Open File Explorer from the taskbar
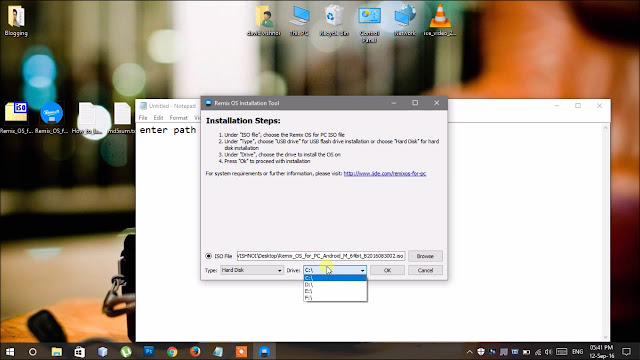 click(x=56, y=351)
